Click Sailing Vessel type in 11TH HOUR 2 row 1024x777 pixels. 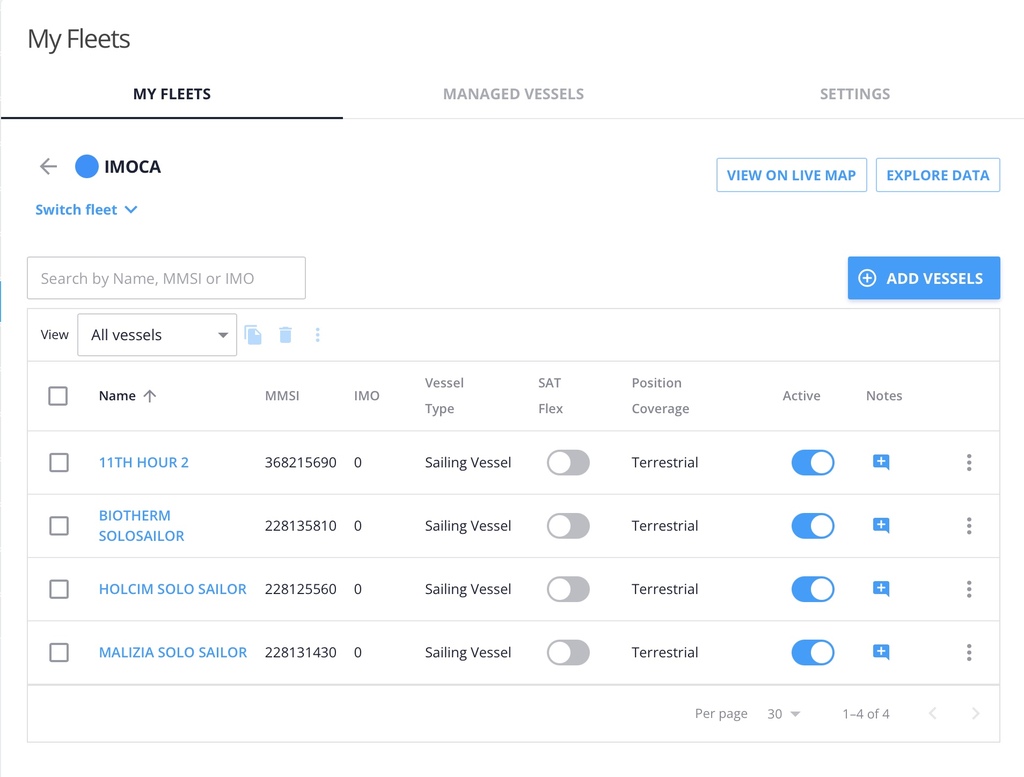click(x=468, y=462)
